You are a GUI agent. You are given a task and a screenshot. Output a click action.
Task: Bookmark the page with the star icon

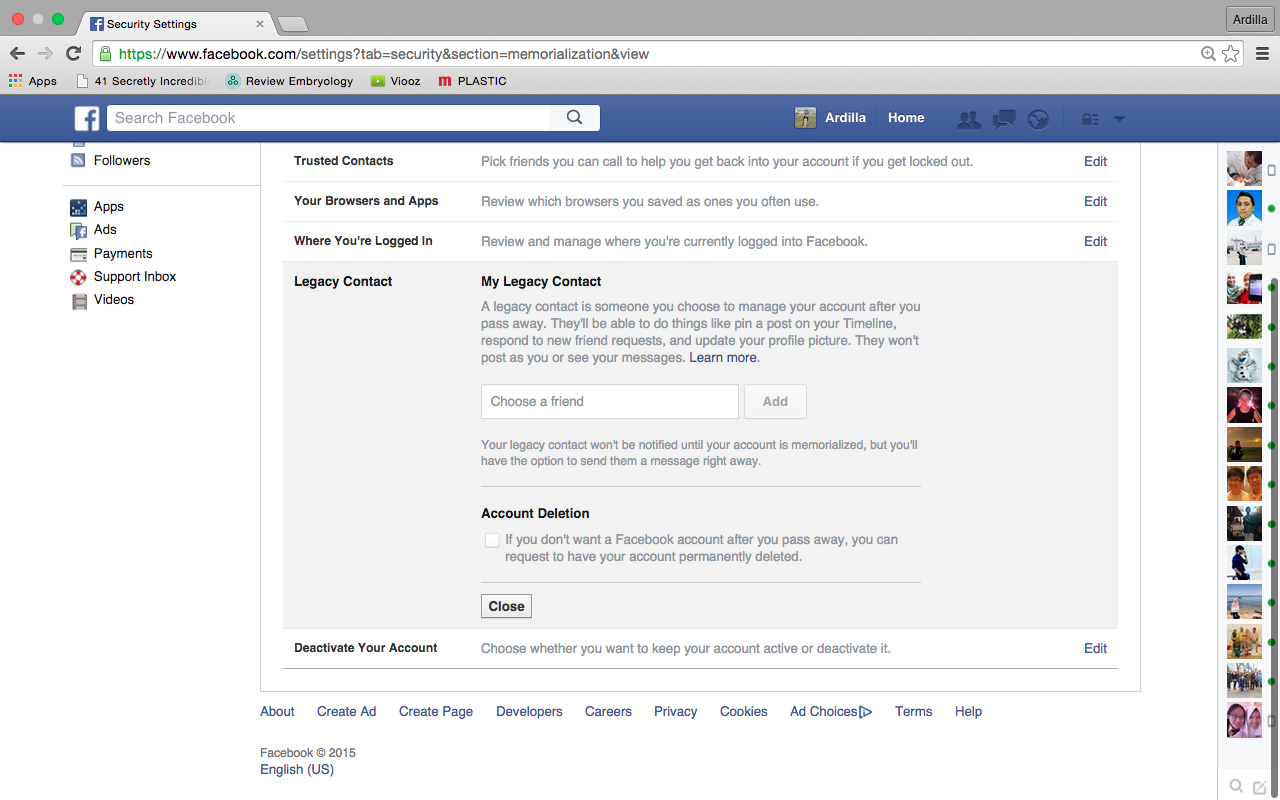pyautogui.click(x=1231, y=54)
